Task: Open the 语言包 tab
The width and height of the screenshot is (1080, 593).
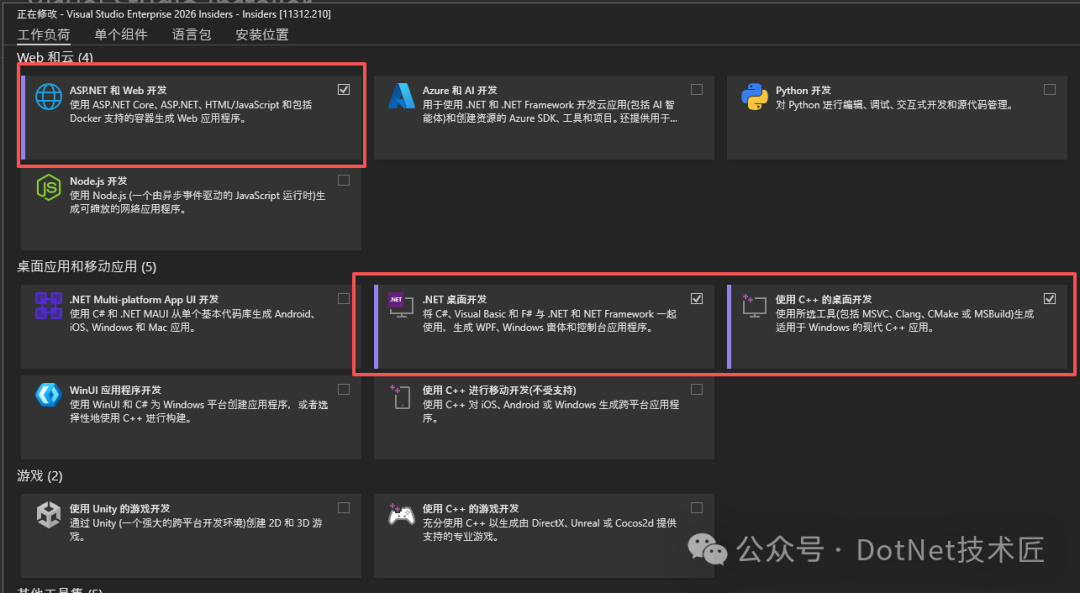Action: pyautogui.click(x=191, y=34)
